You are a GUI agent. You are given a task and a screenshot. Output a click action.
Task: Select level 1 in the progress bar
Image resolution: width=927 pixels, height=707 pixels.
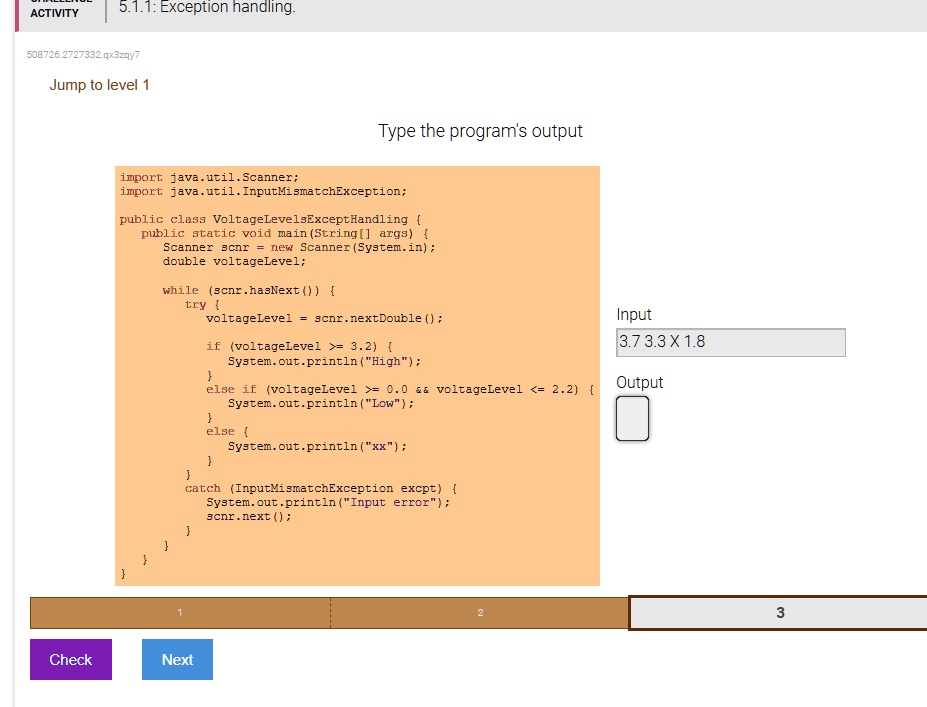180,613
